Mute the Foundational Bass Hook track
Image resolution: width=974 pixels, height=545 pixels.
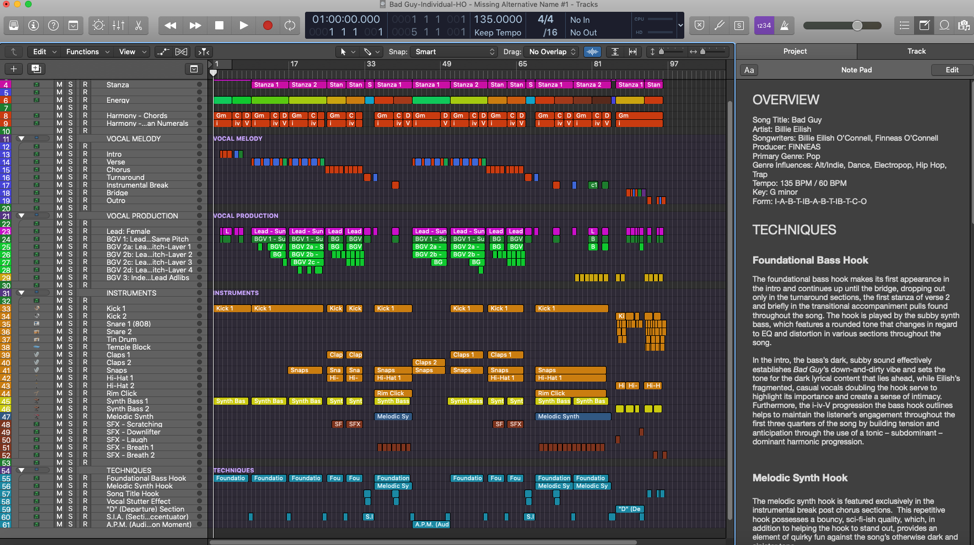[x=59, y=479]
